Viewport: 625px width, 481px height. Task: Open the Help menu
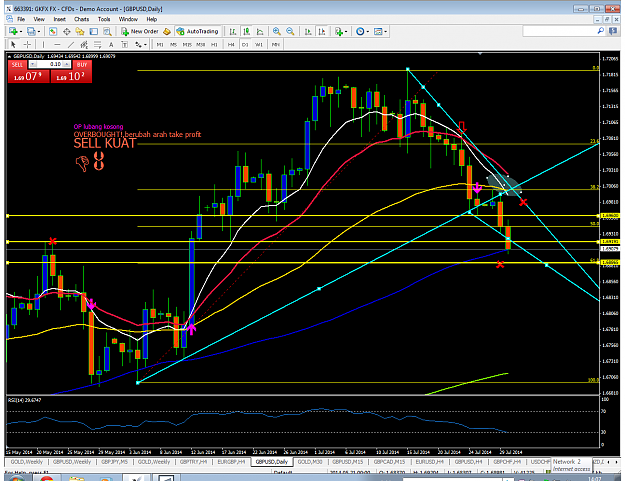click(151, 19)
